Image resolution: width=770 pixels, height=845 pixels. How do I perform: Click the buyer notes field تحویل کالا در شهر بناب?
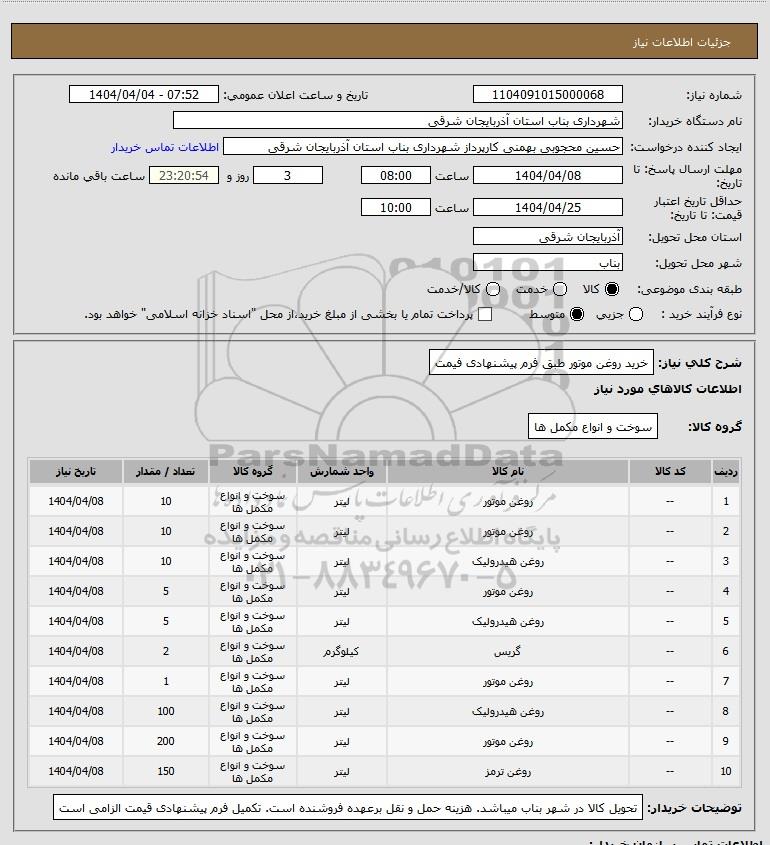348,807
